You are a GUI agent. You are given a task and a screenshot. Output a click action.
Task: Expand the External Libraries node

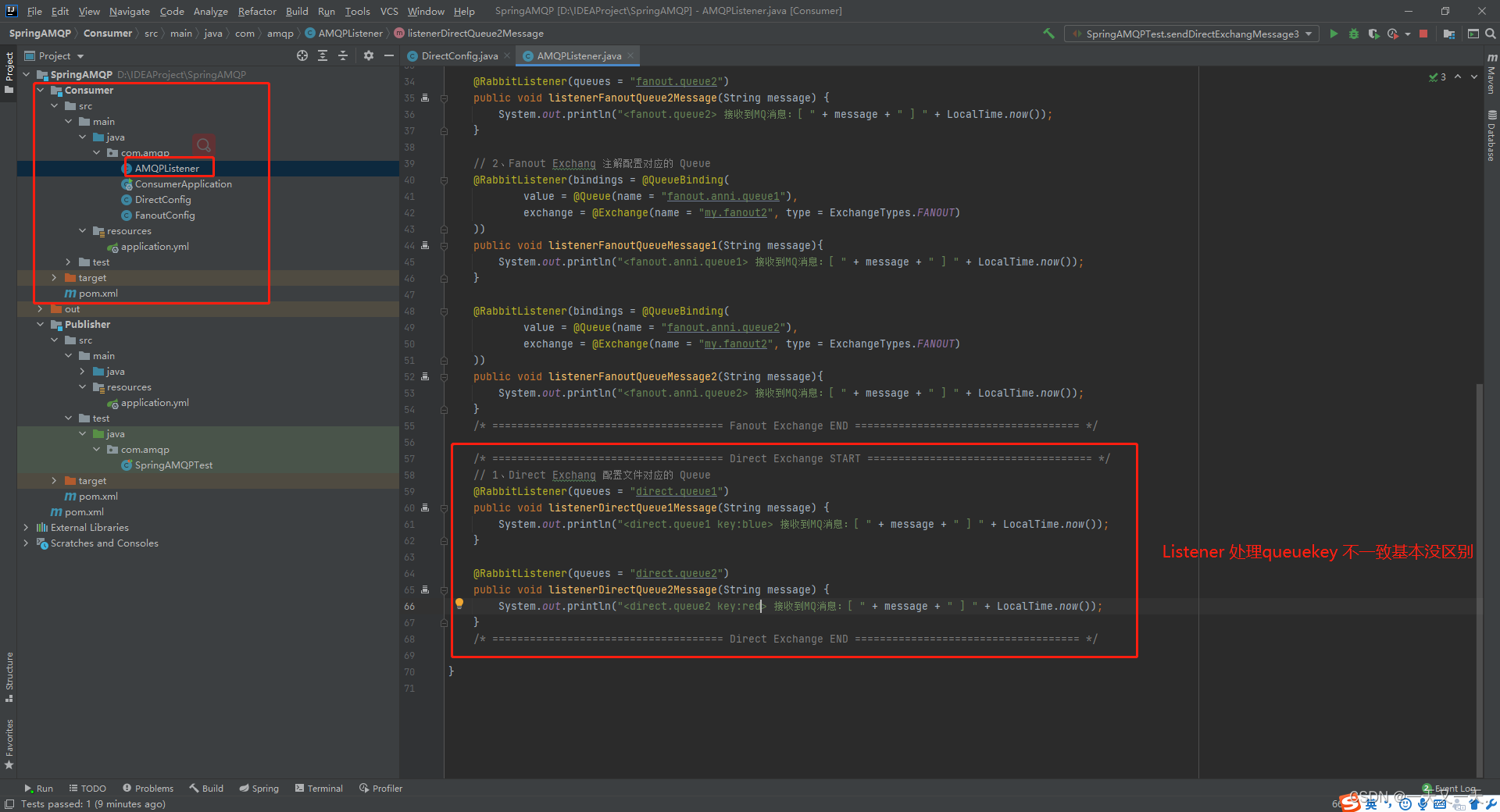tap(27, 528)
